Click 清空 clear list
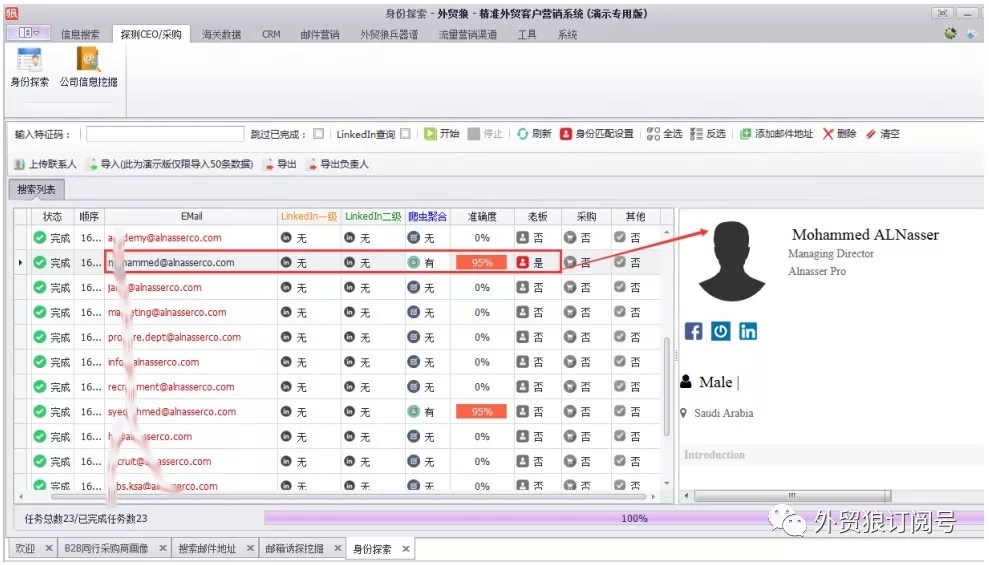This screenshot has height=565, width=989. coord(883,134)
